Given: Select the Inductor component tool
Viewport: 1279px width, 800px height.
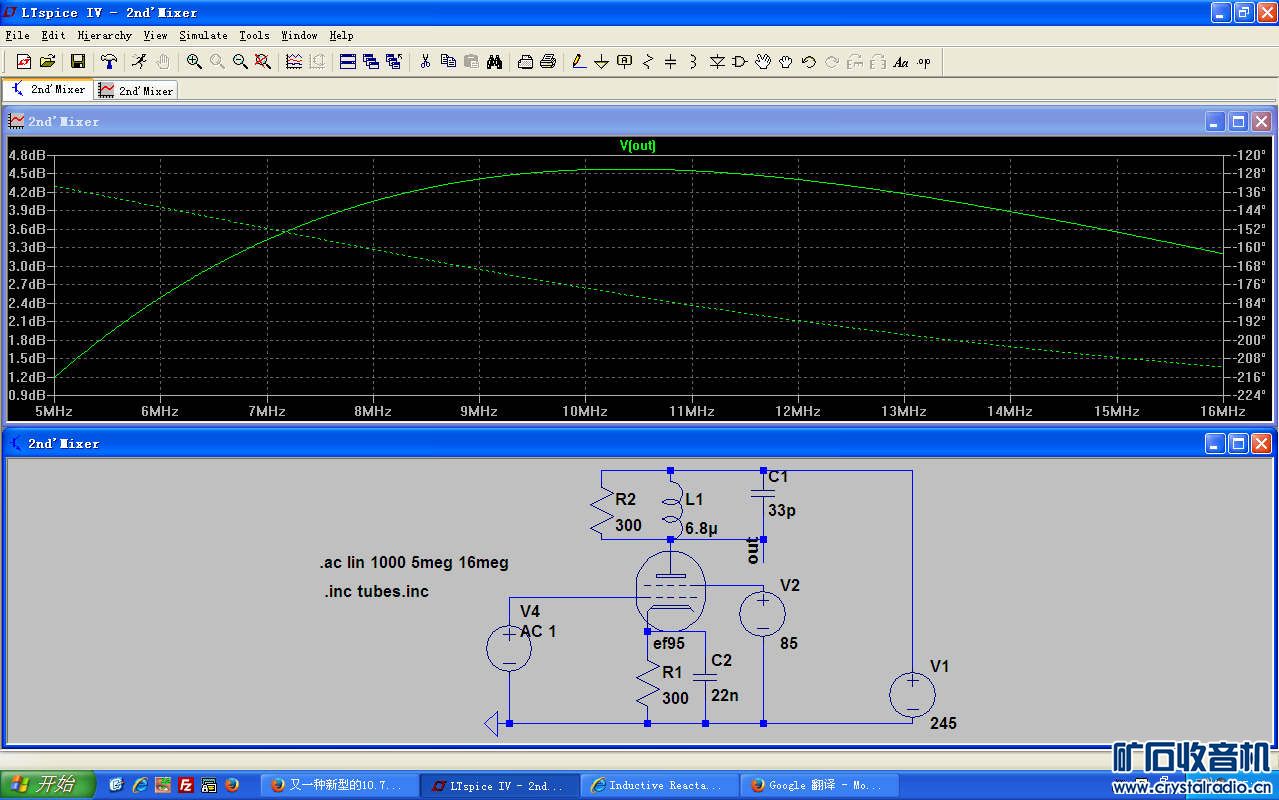Looking at the screenshot, I should pos(693,62).
